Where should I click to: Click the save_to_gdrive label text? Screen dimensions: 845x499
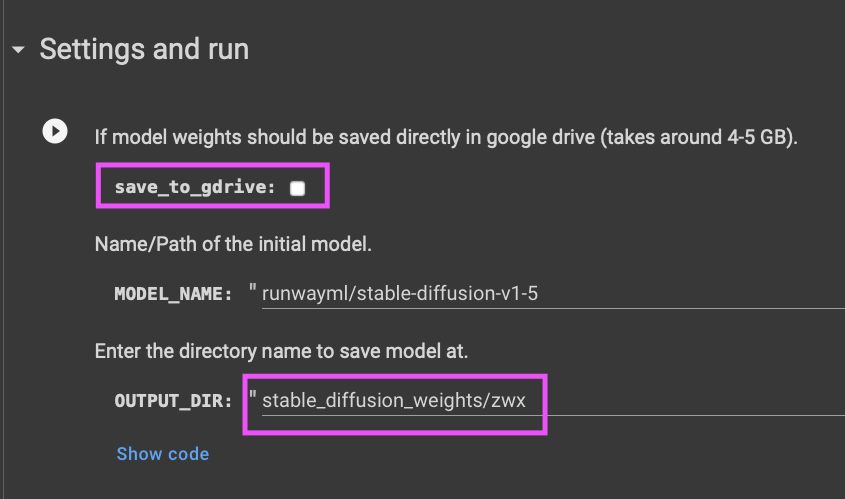click(195, 187)
